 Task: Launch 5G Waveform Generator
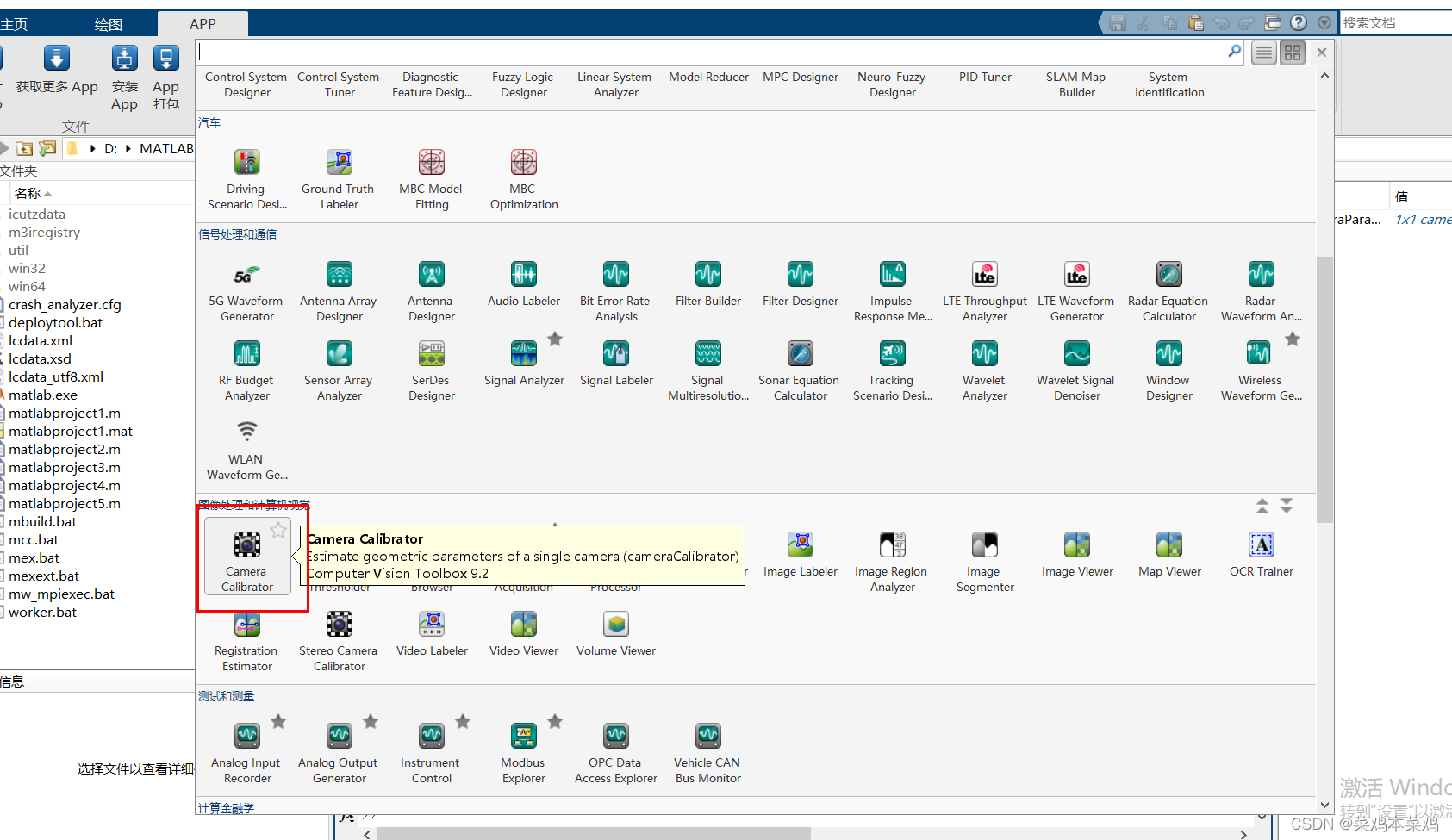(247, 291)
